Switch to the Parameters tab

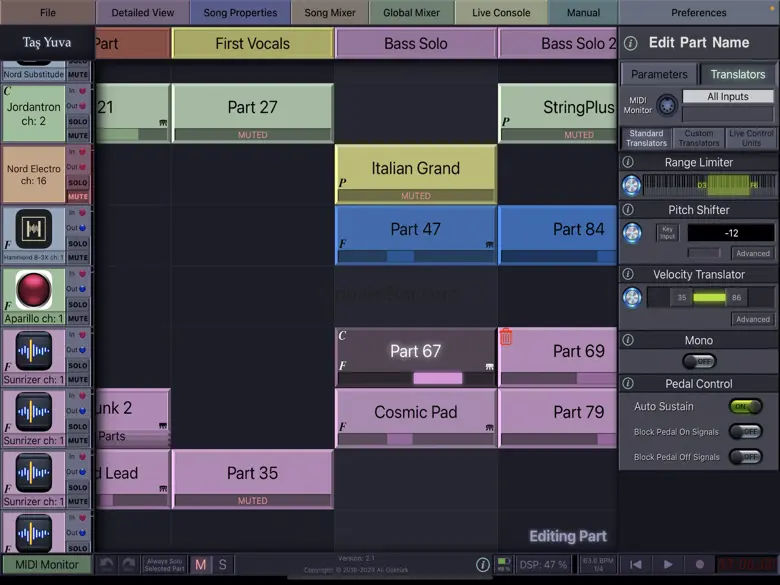(x=659, y=74)
